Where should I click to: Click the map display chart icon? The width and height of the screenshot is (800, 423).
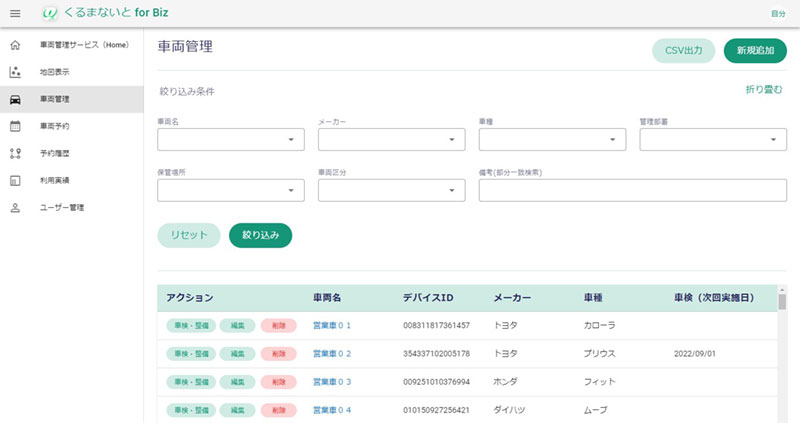click(15, 72)
